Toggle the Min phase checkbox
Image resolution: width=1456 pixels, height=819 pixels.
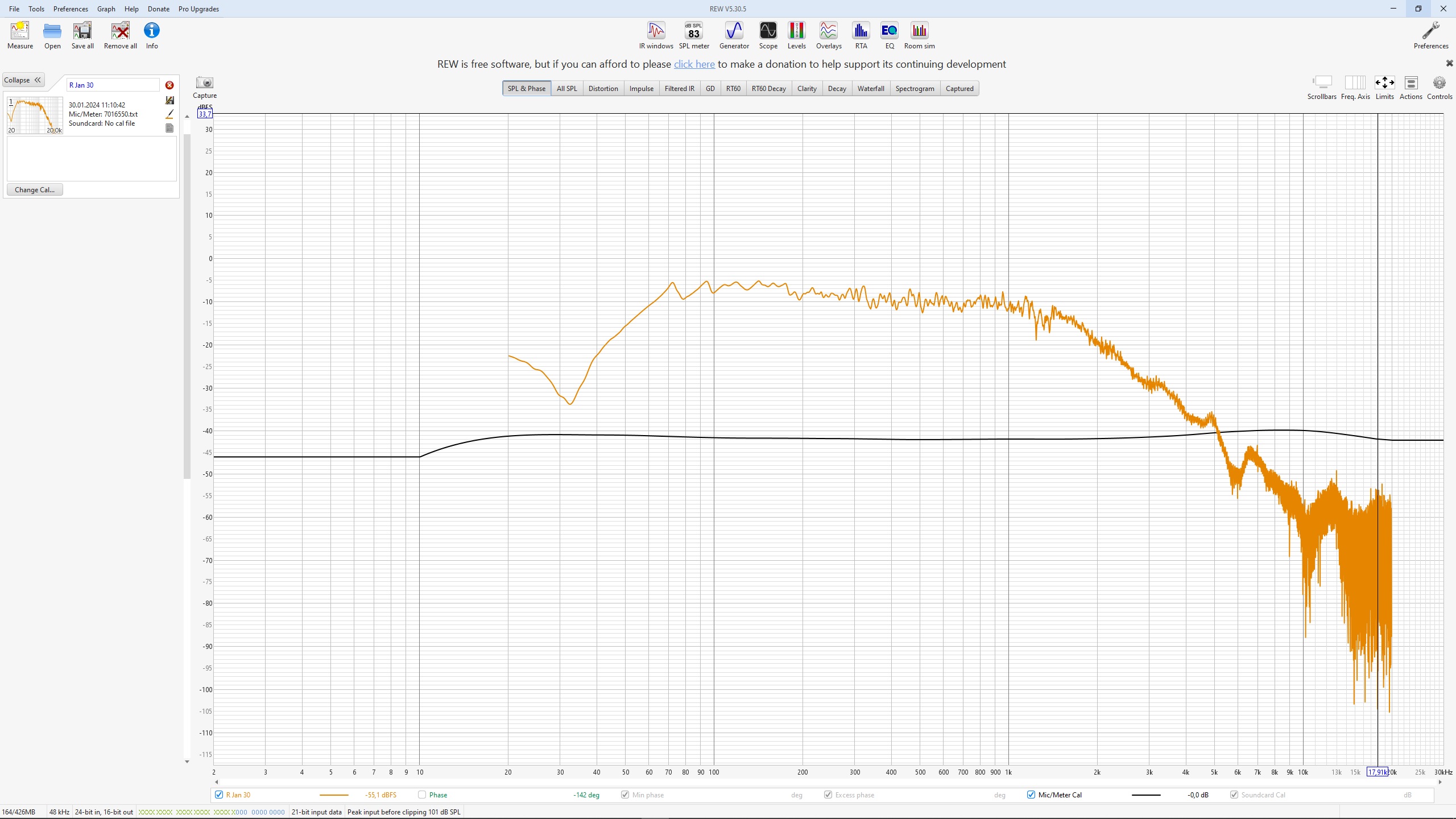pyautogui.click(x=625, y=795)
